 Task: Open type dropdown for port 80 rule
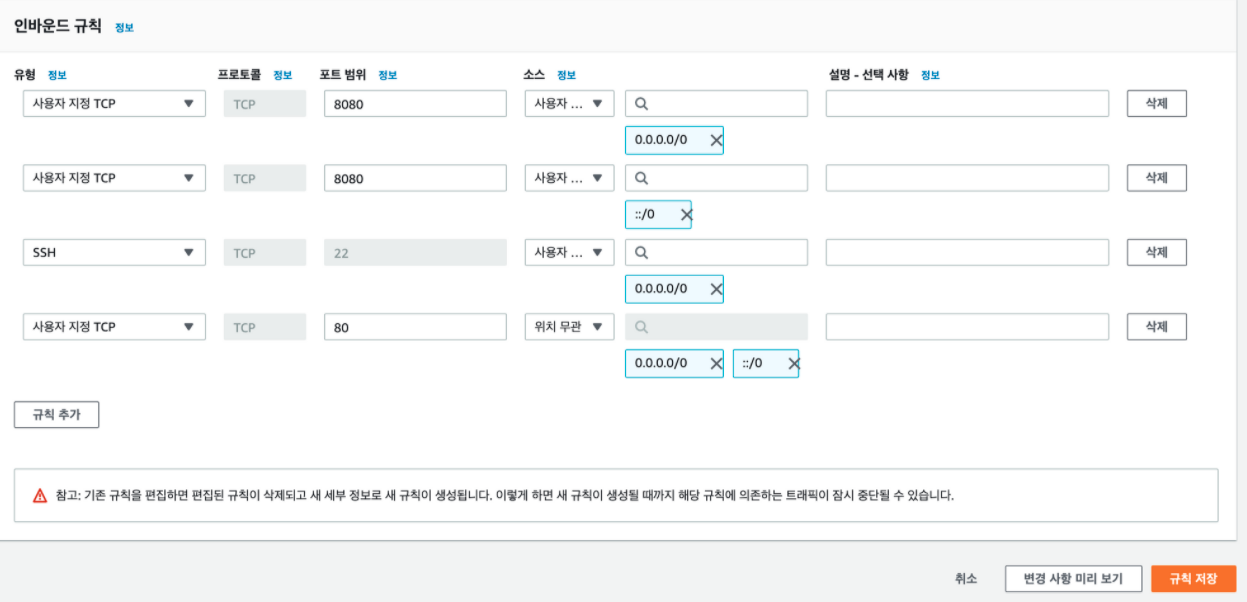tap(114, 327)
